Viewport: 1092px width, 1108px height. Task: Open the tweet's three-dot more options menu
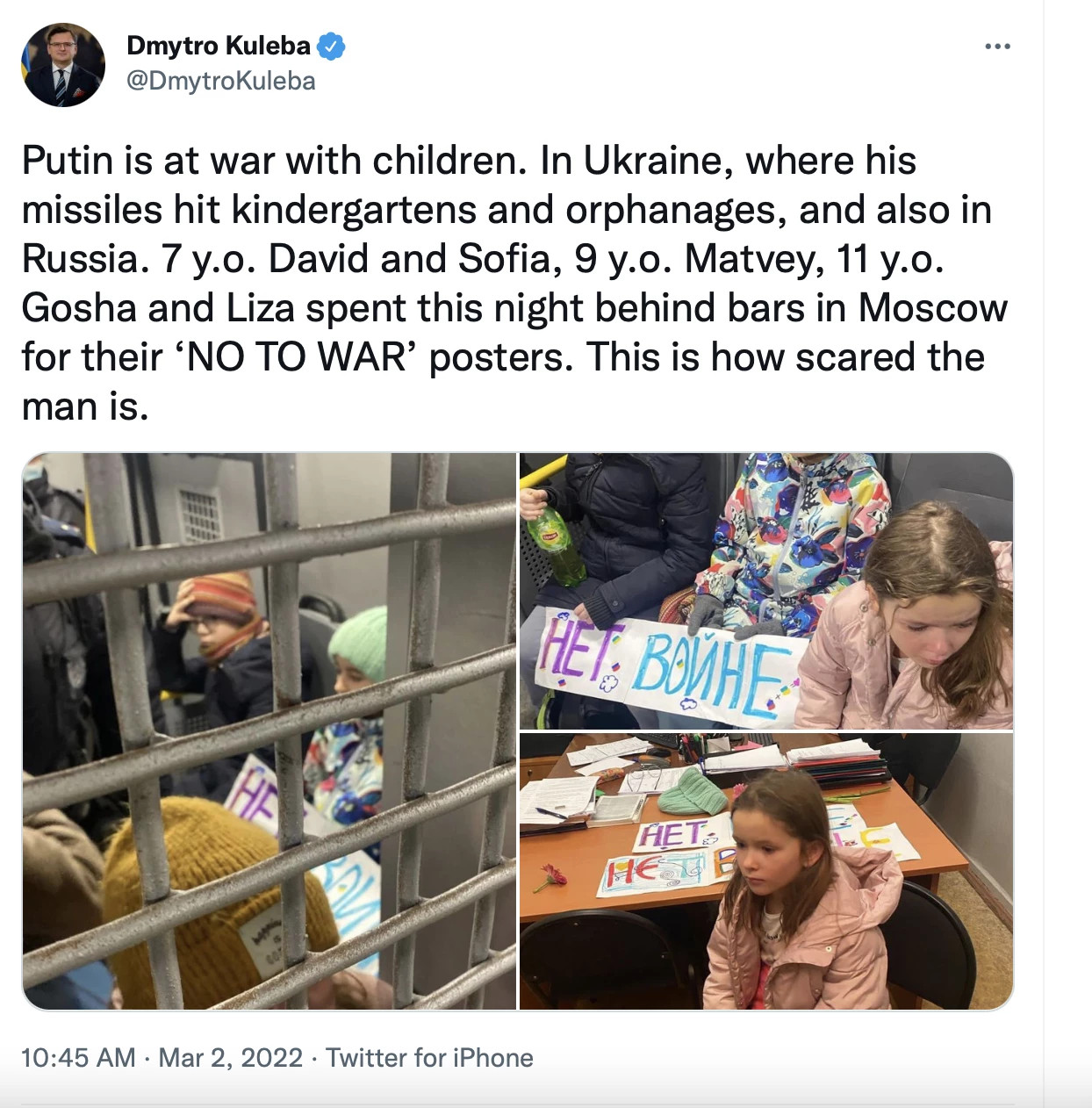click(x=997, y=47)
